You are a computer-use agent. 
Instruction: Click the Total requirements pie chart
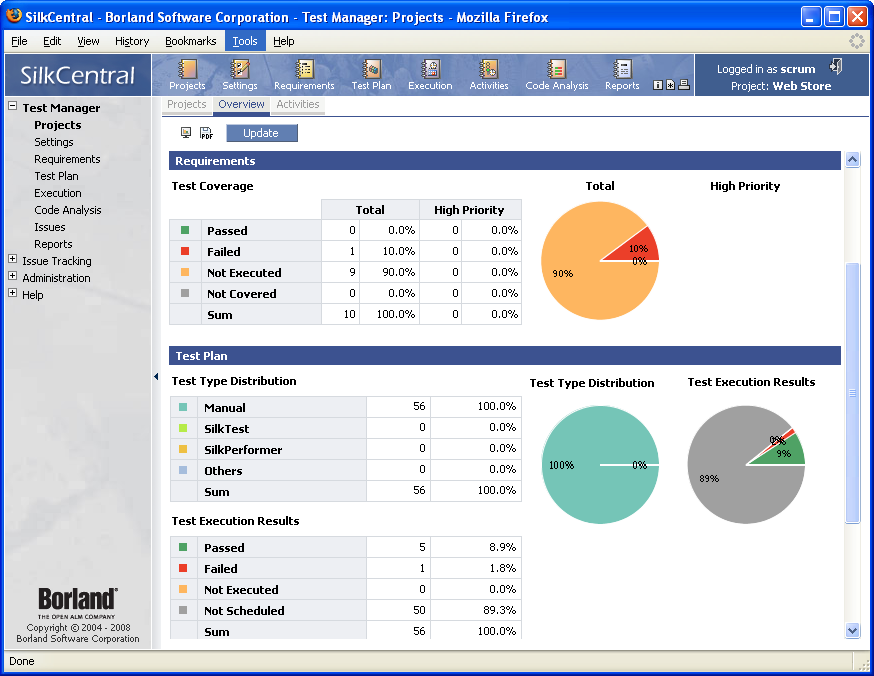[600, 261]
